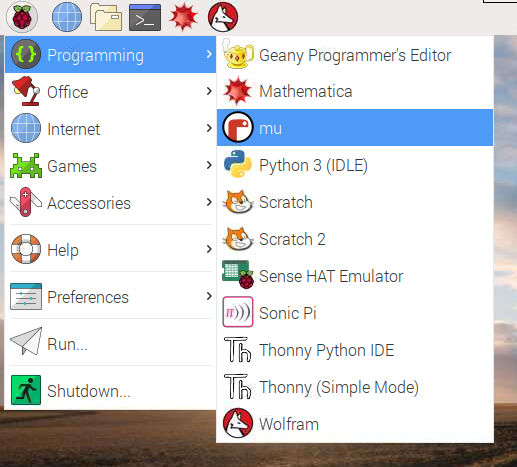Screen dimensions: 517x467
Task: Click the Wolfram wolf icon in submenu
Action: click(x=238, y=423)
